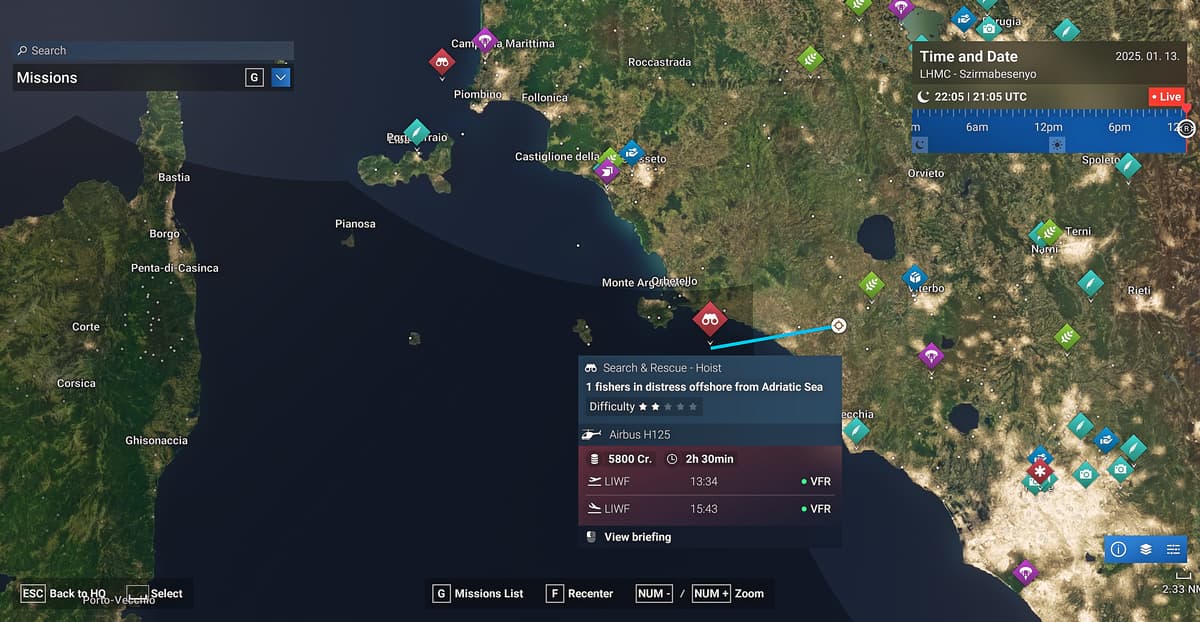This screenshot has height=622, width=1200.
Task: Select the blue cargo box marker at Viterbo
Action: [914, 277]
